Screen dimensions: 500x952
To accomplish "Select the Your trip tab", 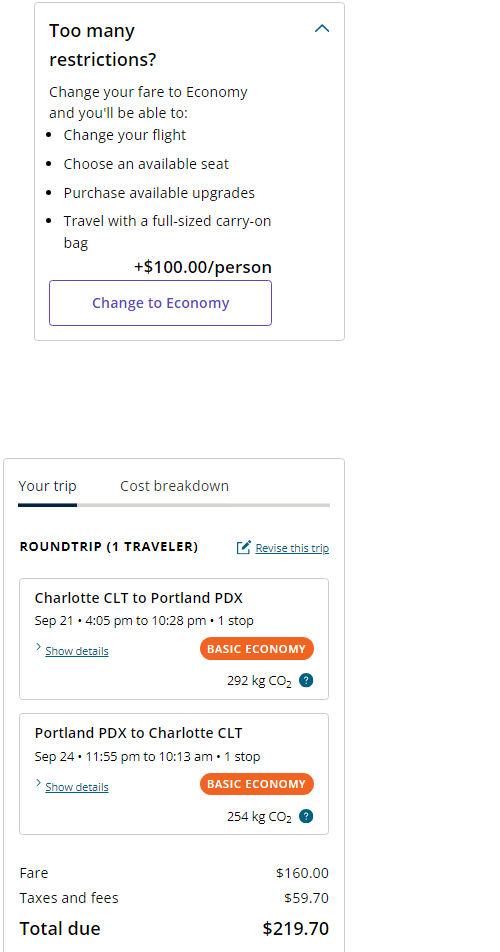I will (x=47, y=486).
